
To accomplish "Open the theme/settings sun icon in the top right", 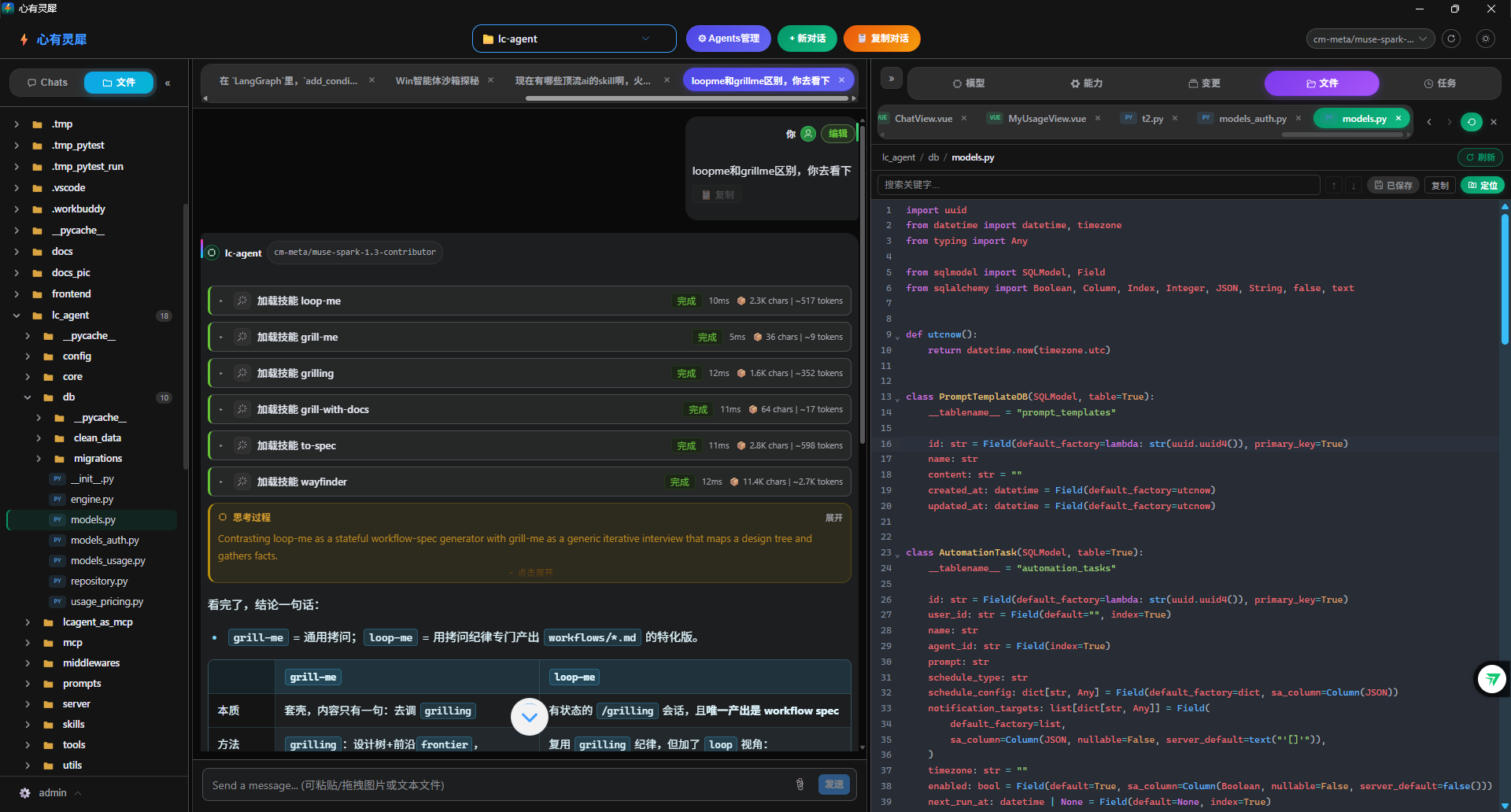I will click(1486, 39).
